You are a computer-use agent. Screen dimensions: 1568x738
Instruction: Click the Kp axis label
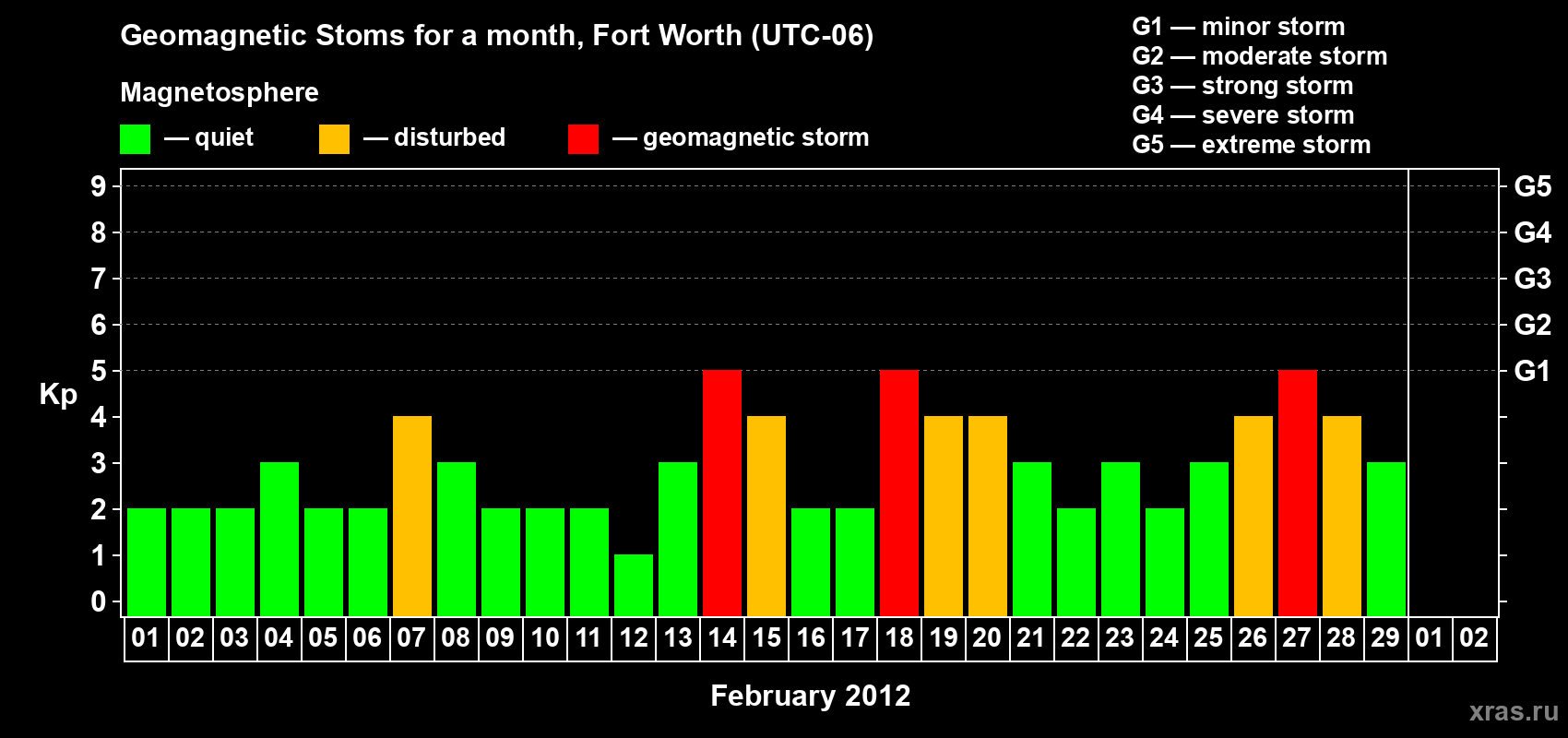[x=58, y=395]
